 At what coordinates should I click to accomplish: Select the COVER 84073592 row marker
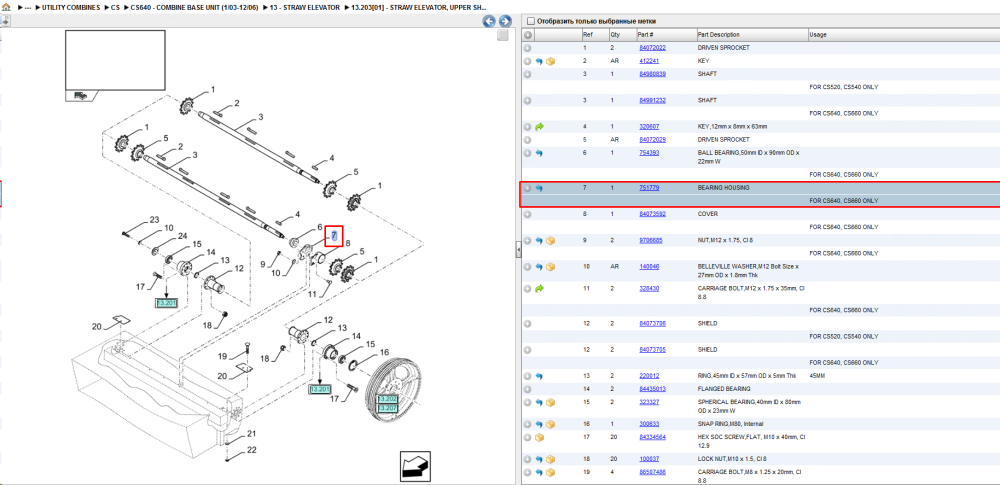pyautogui.click(x=527, y=214)
